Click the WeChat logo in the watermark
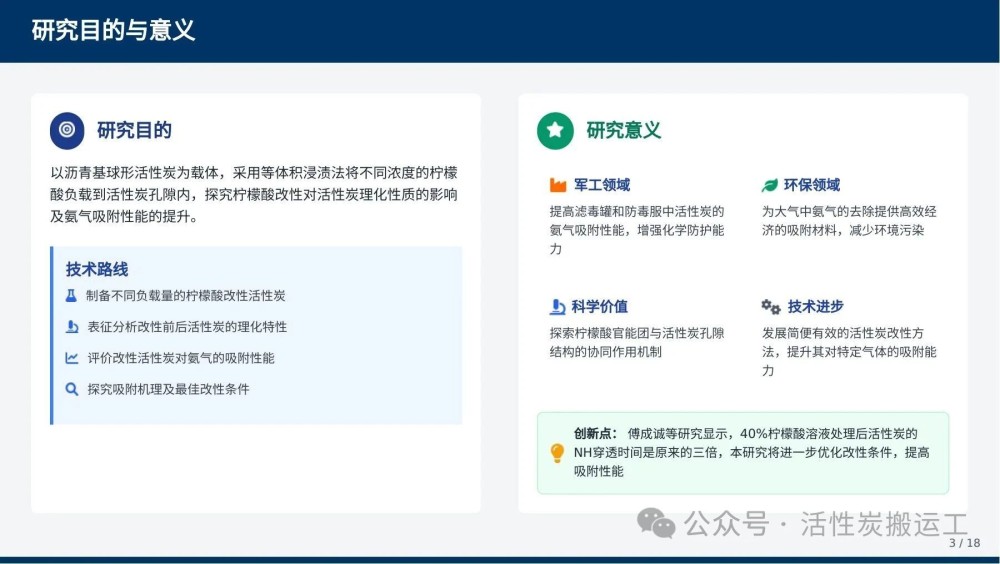1000x564 pixels. pyautogui.click(x=657, y=523)
